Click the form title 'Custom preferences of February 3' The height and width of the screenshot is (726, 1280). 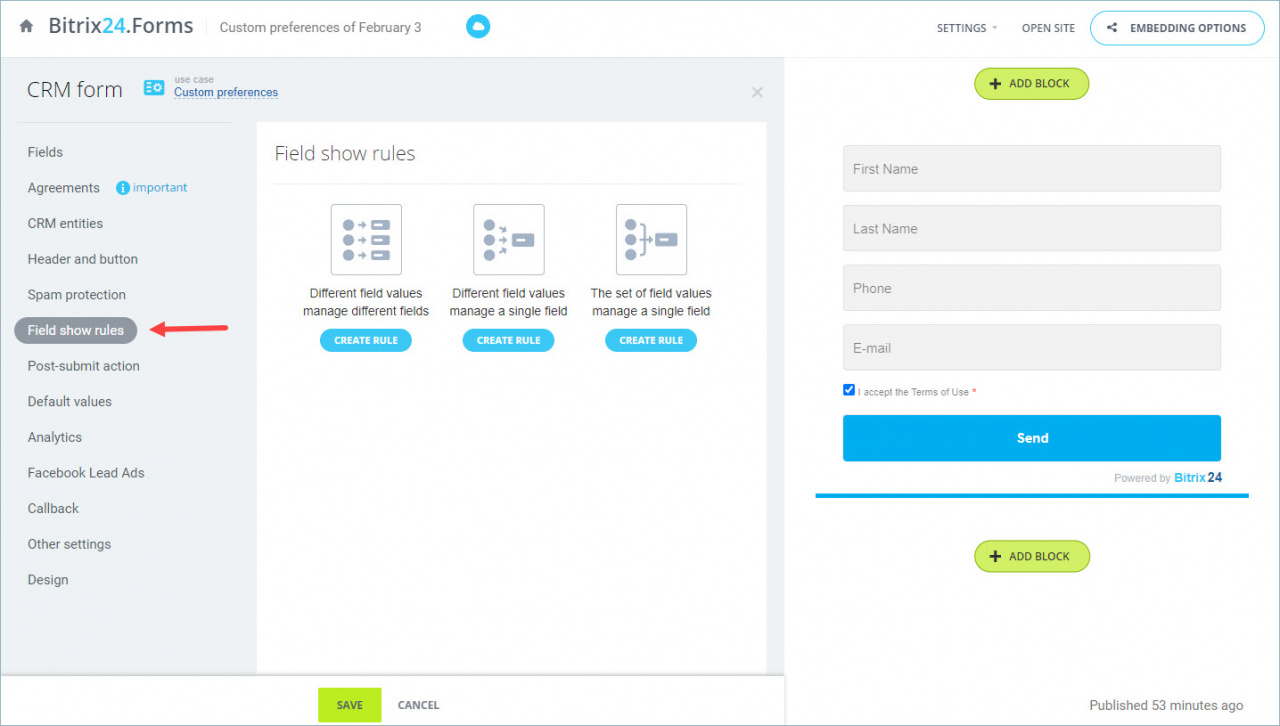pyautogui.click(x=320, y=27)
